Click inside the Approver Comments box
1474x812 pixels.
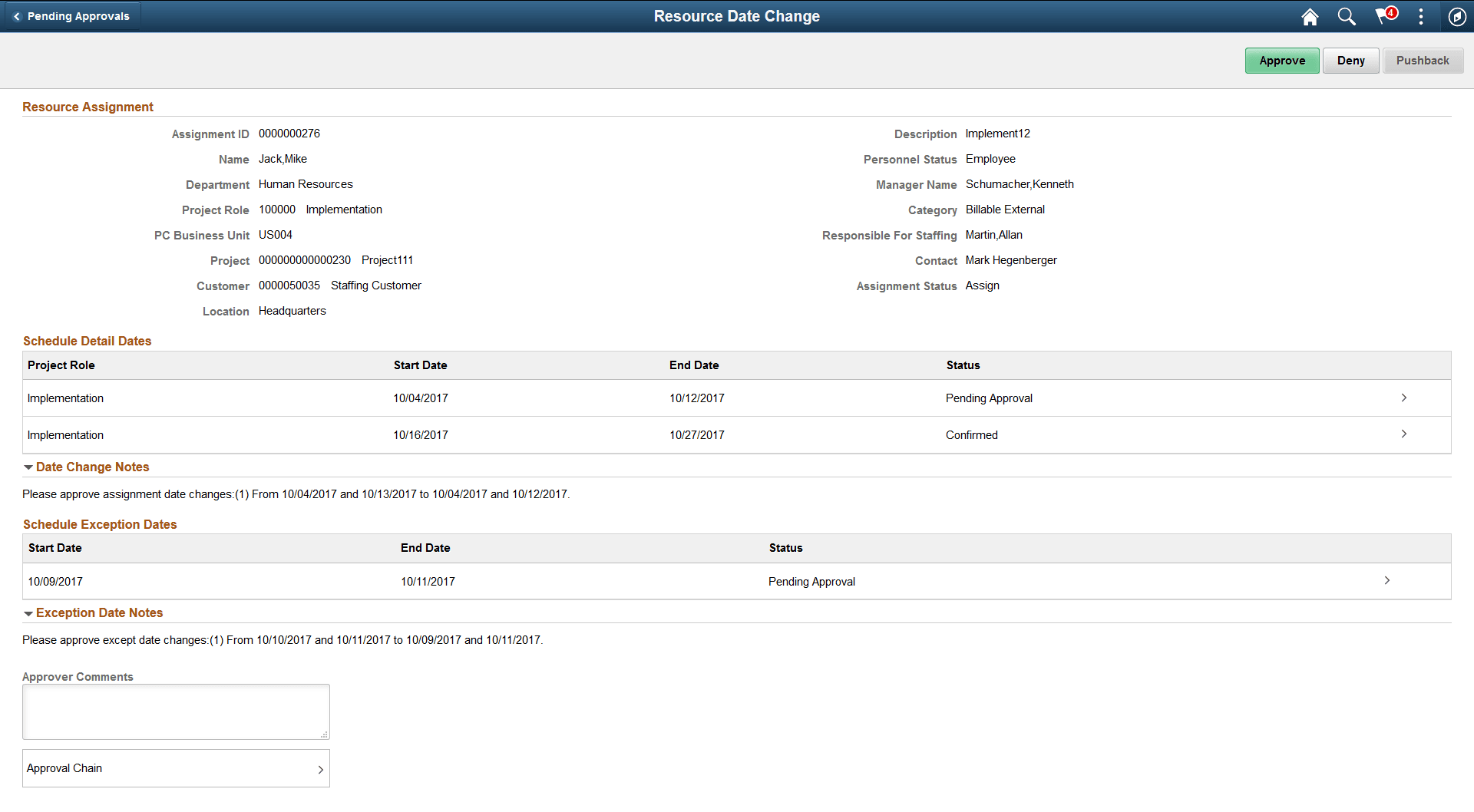click(x=176, y=711)
